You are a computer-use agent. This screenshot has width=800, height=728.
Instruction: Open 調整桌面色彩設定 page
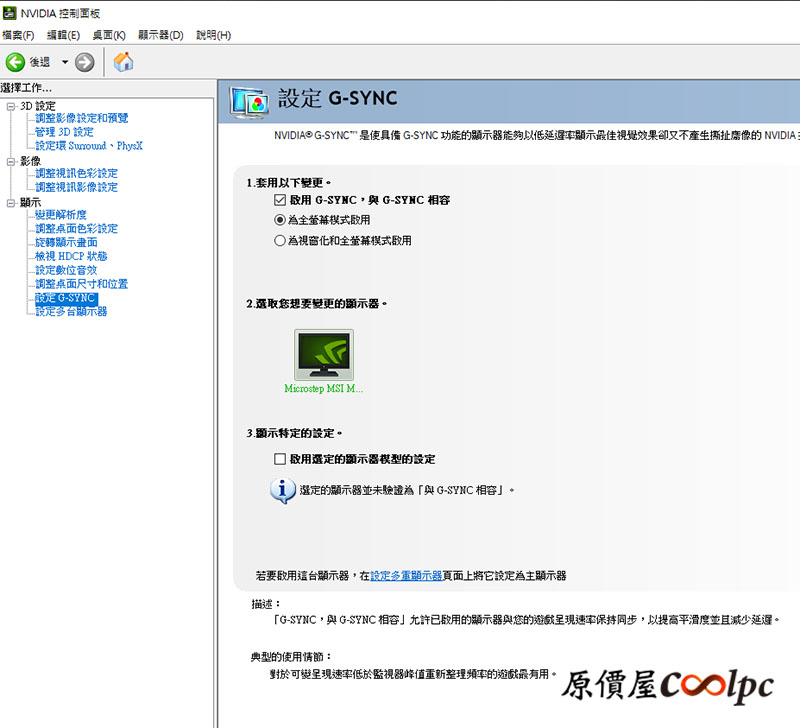coord(77,229)
